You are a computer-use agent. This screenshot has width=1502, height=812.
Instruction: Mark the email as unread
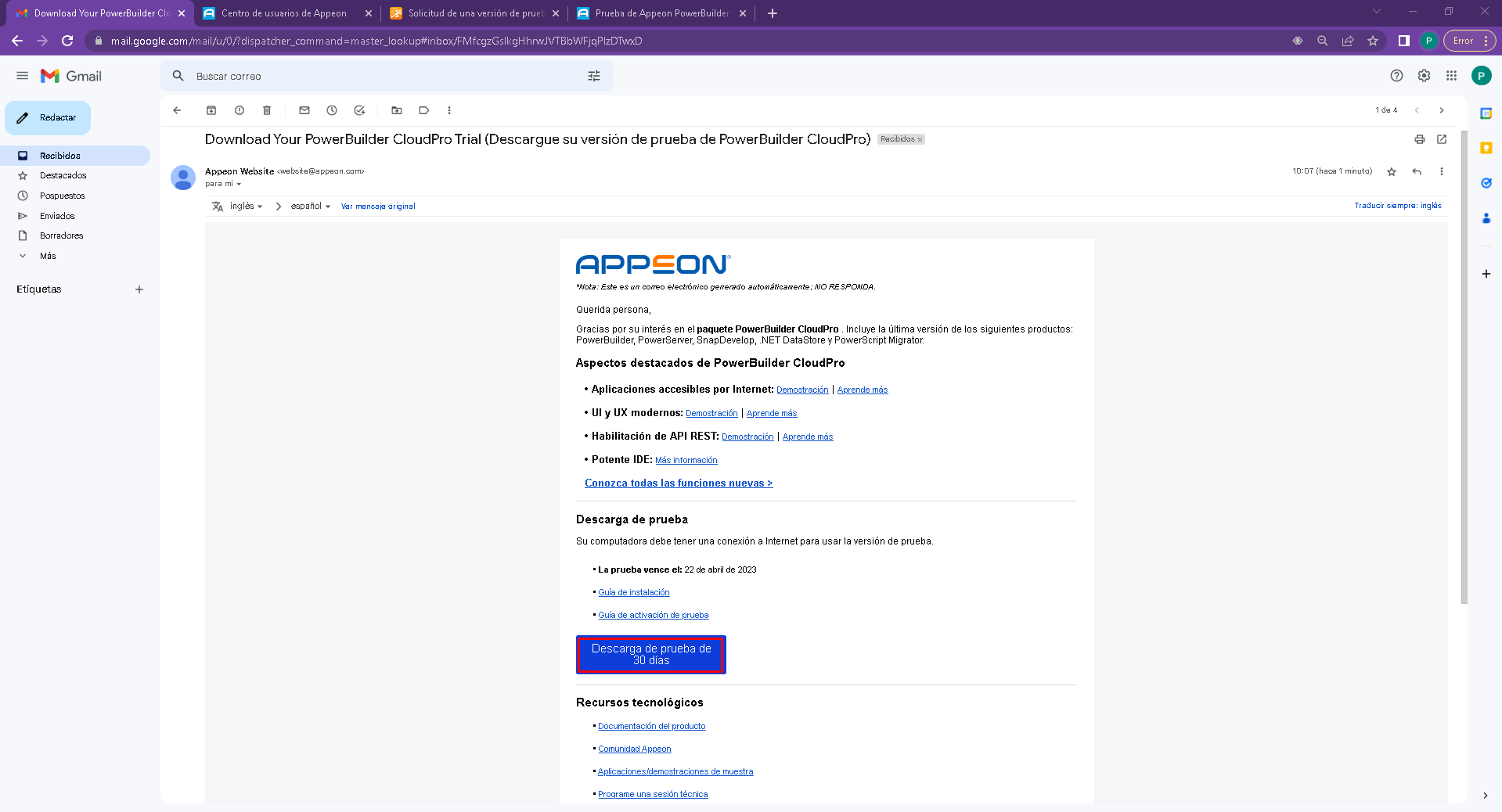click(x=304, y=110)
